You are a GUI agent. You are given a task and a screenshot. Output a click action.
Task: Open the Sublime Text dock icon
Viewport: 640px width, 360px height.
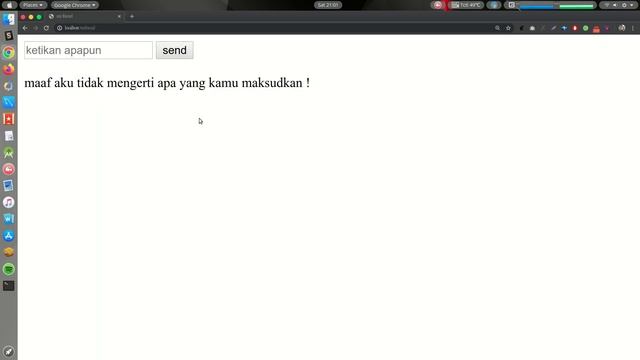9,36
